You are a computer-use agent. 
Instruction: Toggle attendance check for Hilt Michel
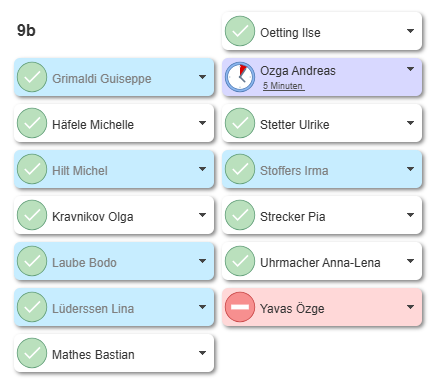pos(32,169)
